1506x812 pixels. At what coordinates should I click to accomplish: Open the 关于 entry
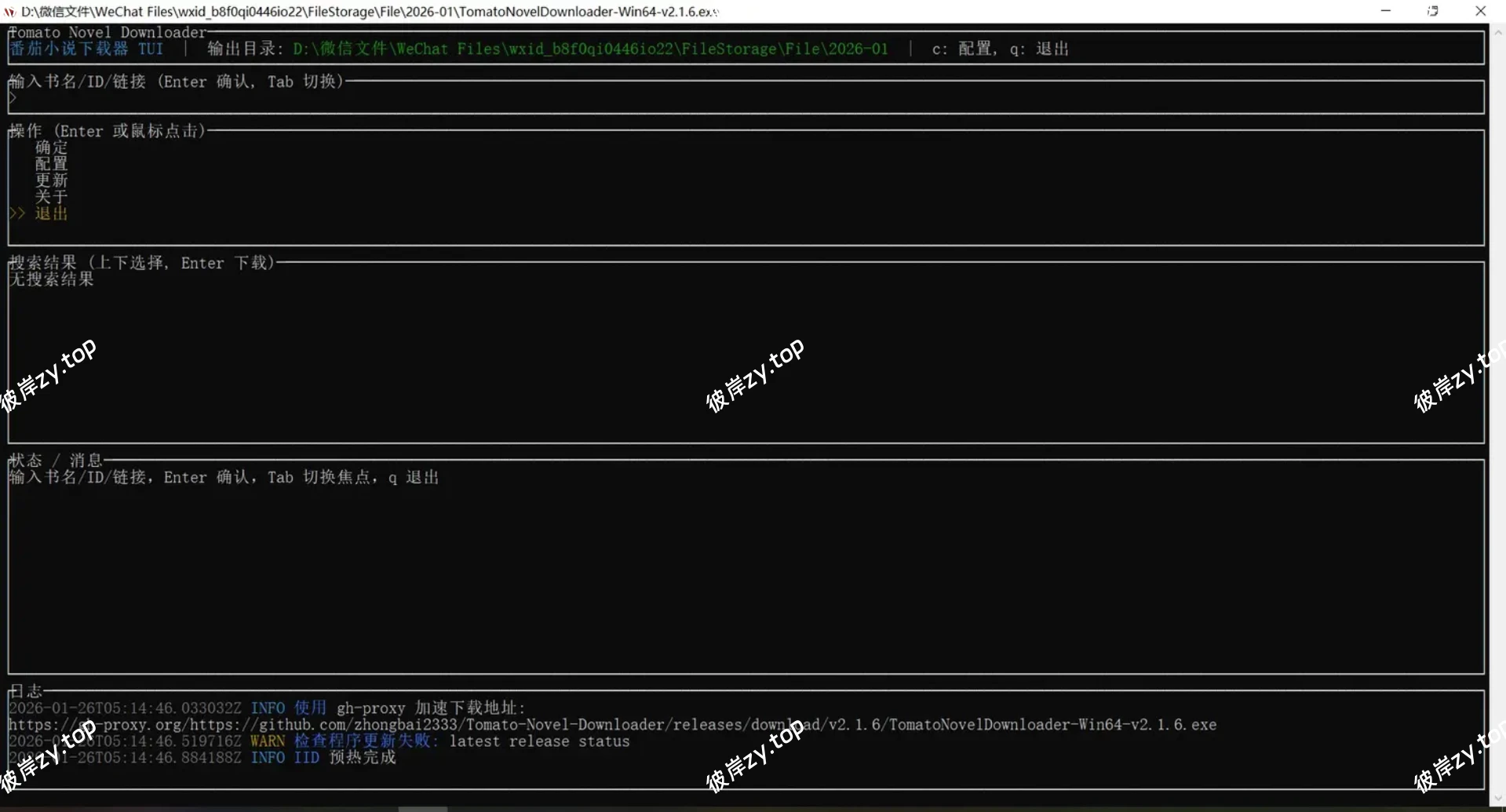[52, 197]
